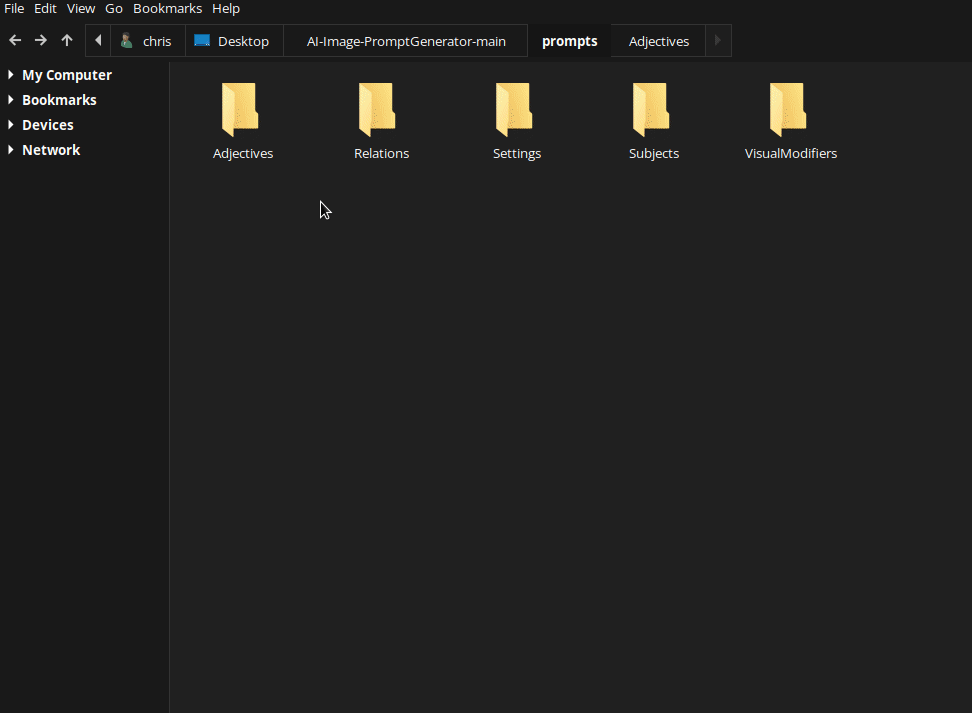
Task: Select the Subjects folder icon
Action: pyautogui.click(x=651, y=109)
